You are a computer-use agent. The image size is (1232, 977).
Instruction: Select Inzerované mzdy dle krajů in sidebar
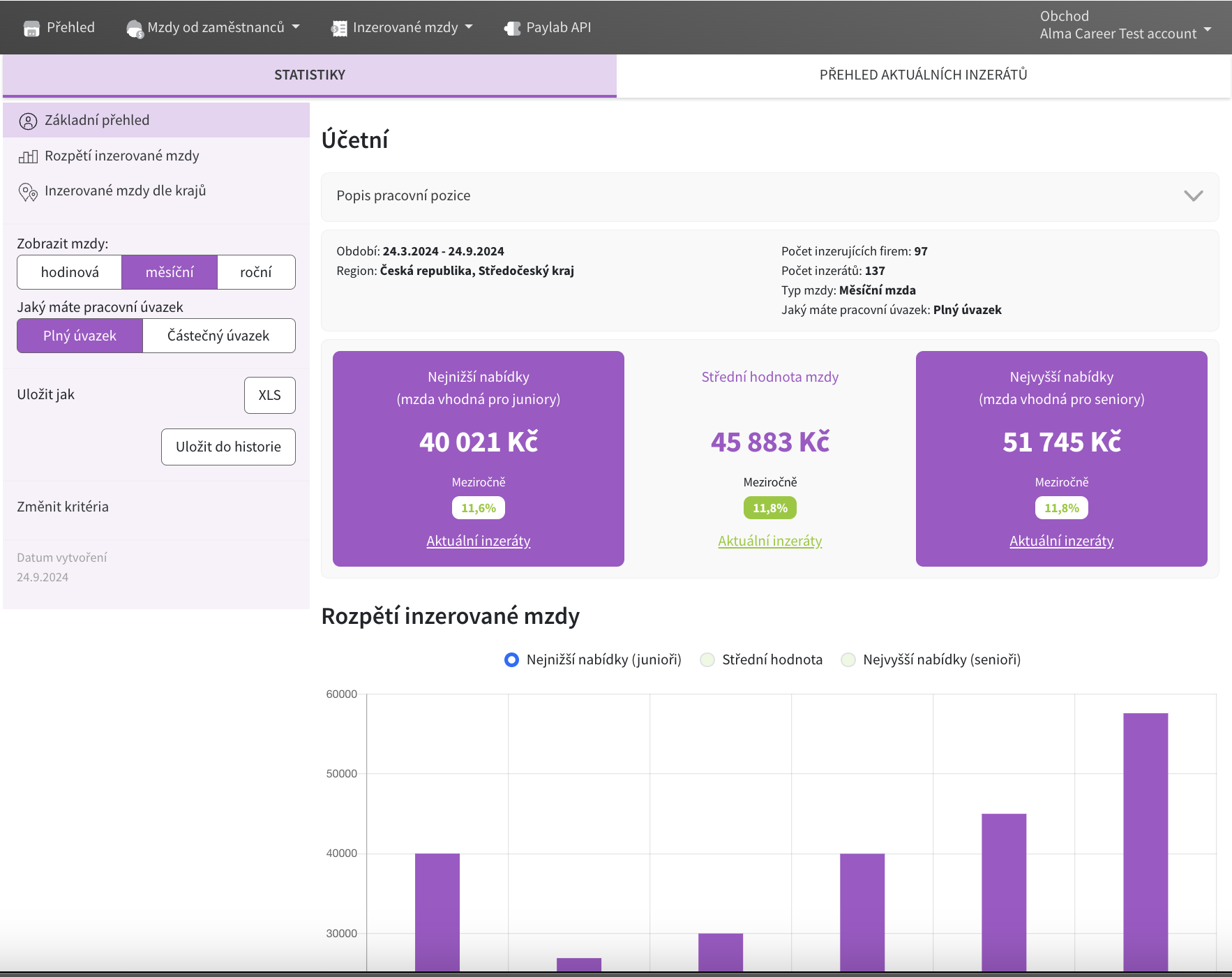(x=156, y=191)
